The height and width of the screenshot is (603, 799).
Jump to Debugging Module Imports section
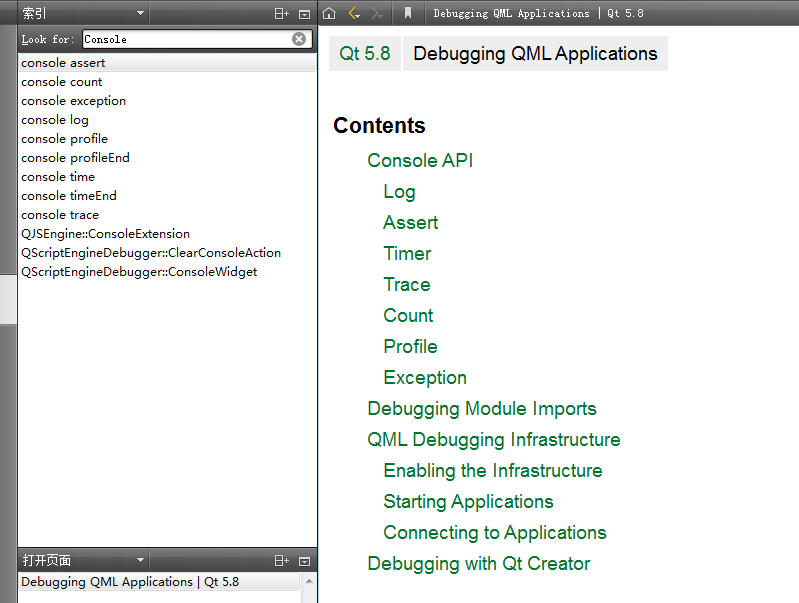click(482, 409)
